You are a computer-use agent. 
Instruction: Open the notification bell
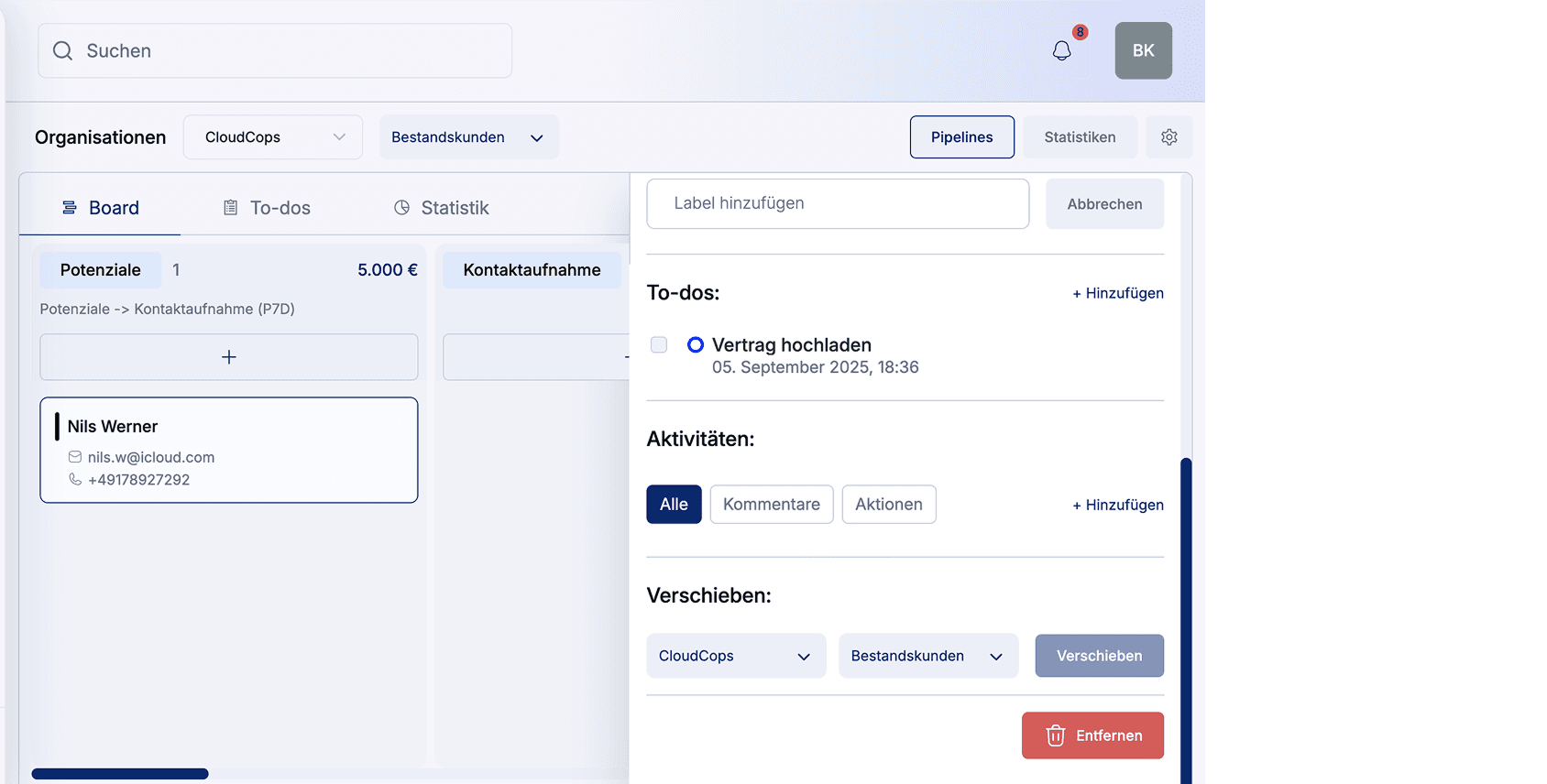tap(1061, 51)
